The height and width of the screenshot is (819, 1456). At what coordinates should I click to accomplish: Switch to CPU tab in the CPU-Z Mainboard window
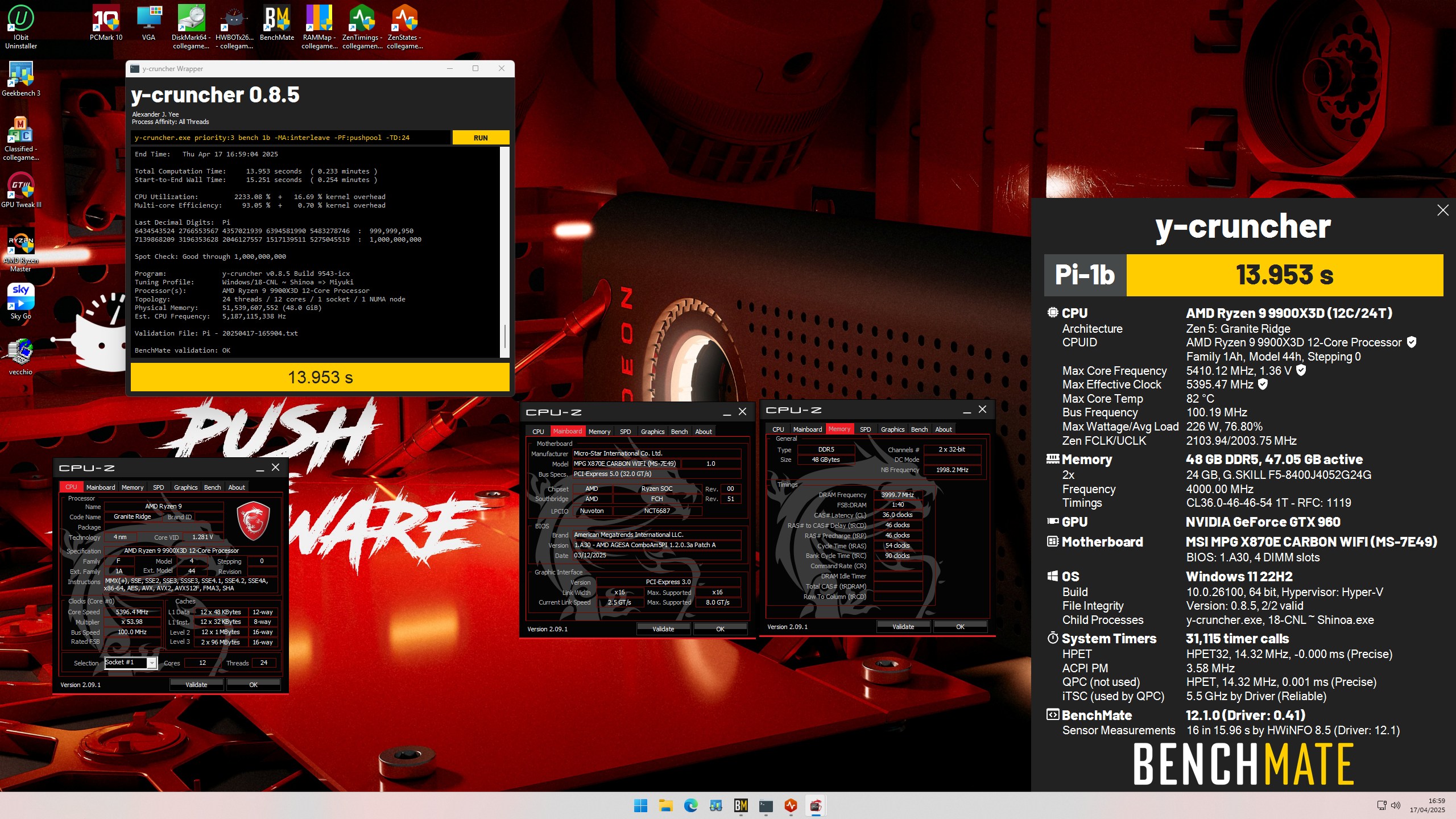point(538,432)
